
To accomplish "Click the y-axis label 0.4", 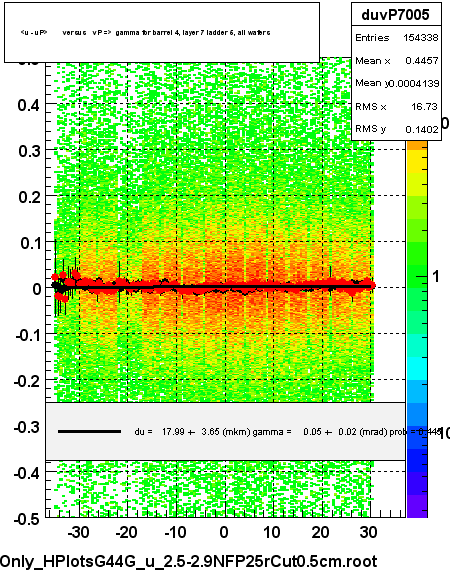I will 29,105.
